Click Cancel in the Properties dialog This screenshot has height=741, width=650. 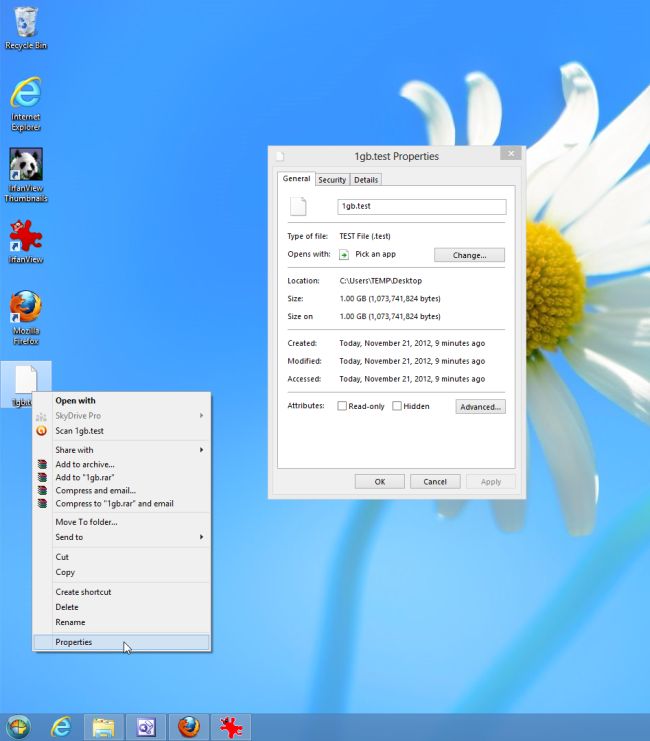tap(435, 482)
